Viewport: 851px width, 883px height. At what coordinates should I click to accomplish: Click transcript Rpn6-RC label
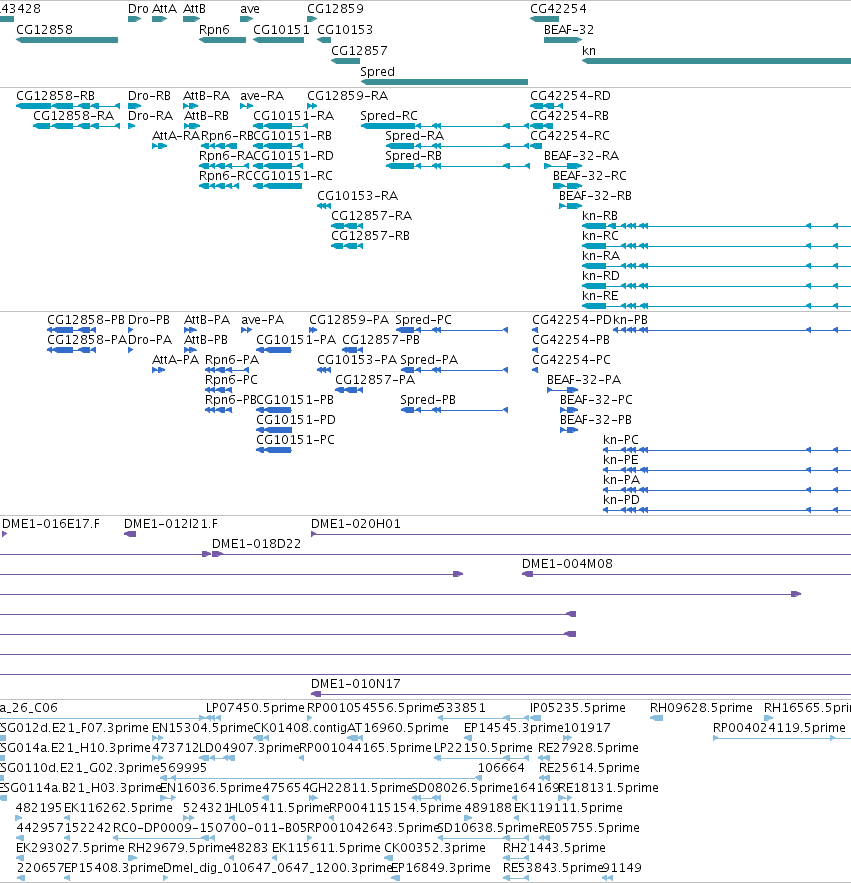tap(226, 176)
